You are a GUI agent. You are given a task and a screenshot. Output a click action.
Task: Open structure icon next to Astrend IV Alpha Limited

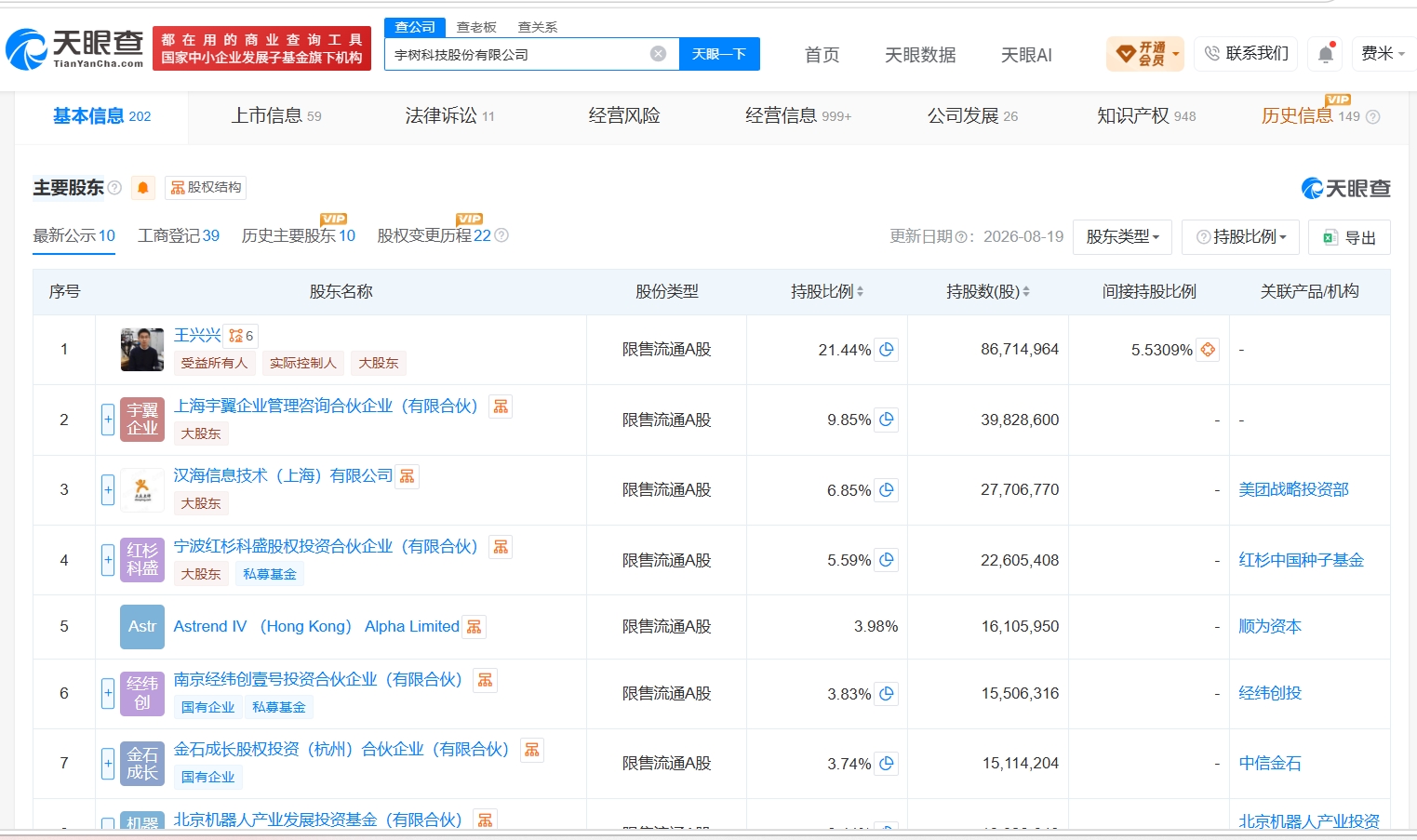tap(474, 627)
